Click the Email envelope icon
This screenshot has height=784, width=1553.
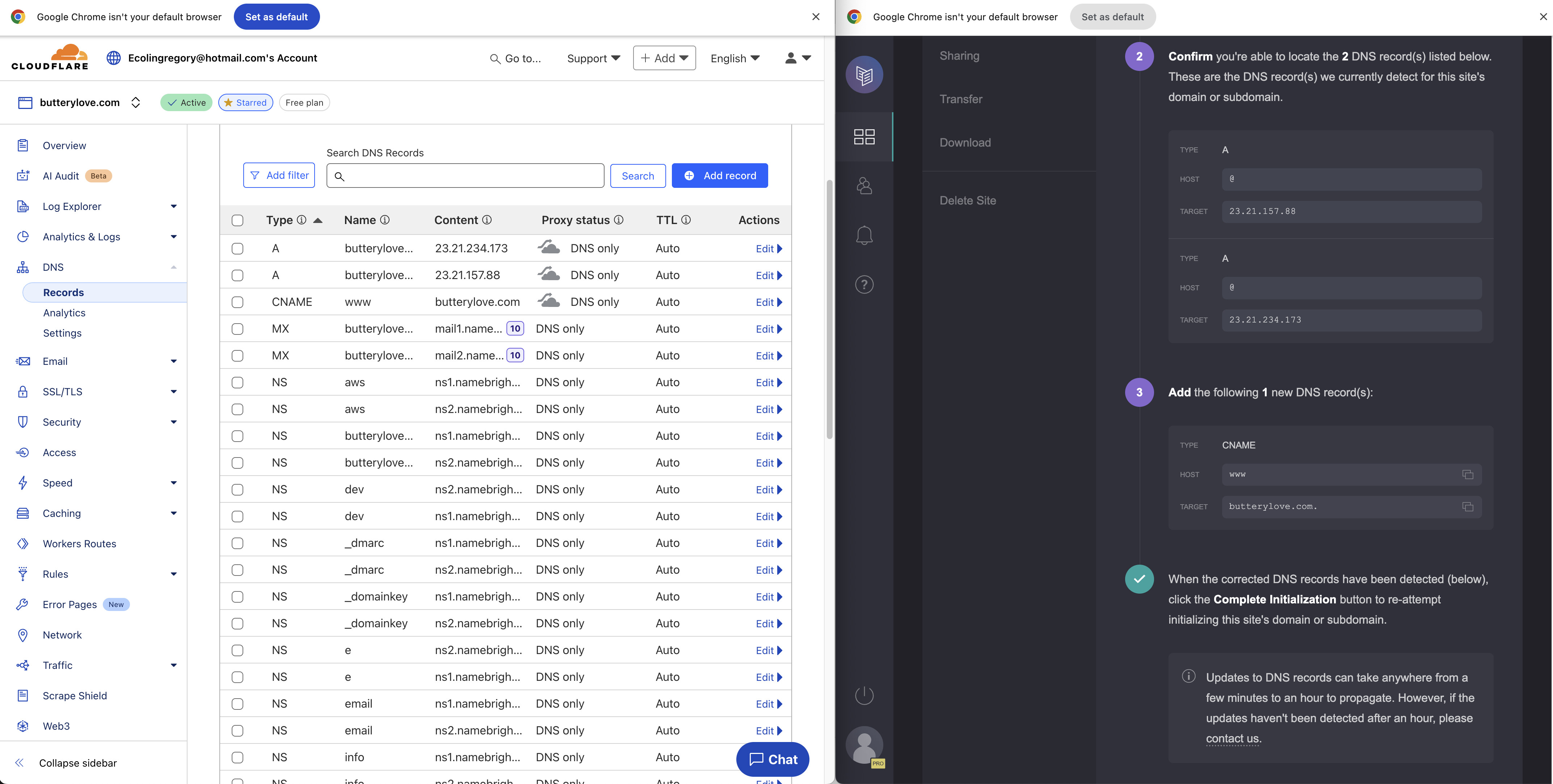point(23,361)
